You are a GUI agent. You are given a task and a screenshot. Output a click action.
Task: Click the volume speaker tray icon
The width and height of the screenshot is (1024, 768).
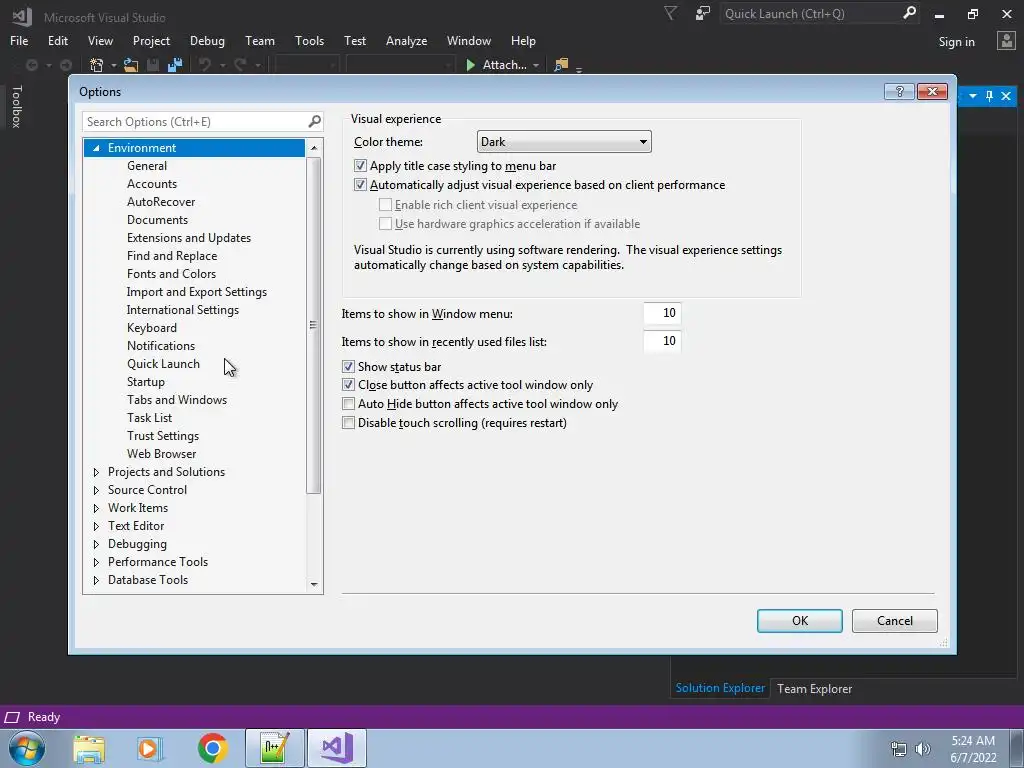tap(923, 749)
